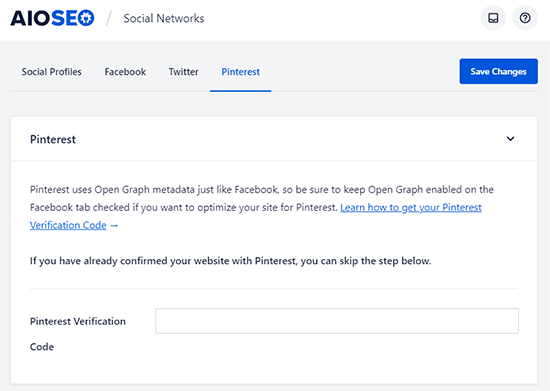The height and width of the screenshot is (391, 550).
Task: Switch to the Twitter tab
Action: 183,72
